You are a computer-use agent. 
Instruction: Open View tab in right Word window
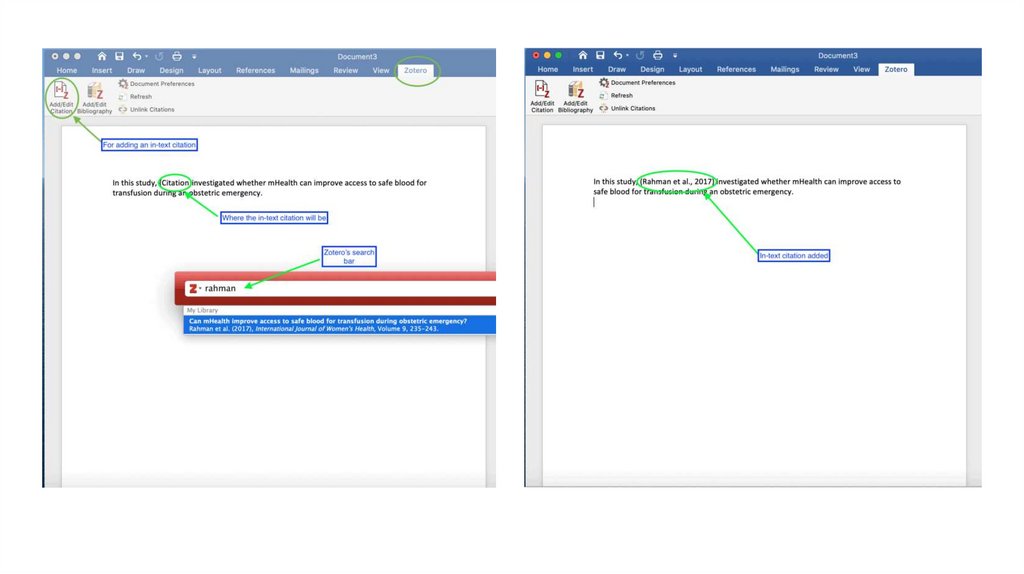[x=861, y=69]
